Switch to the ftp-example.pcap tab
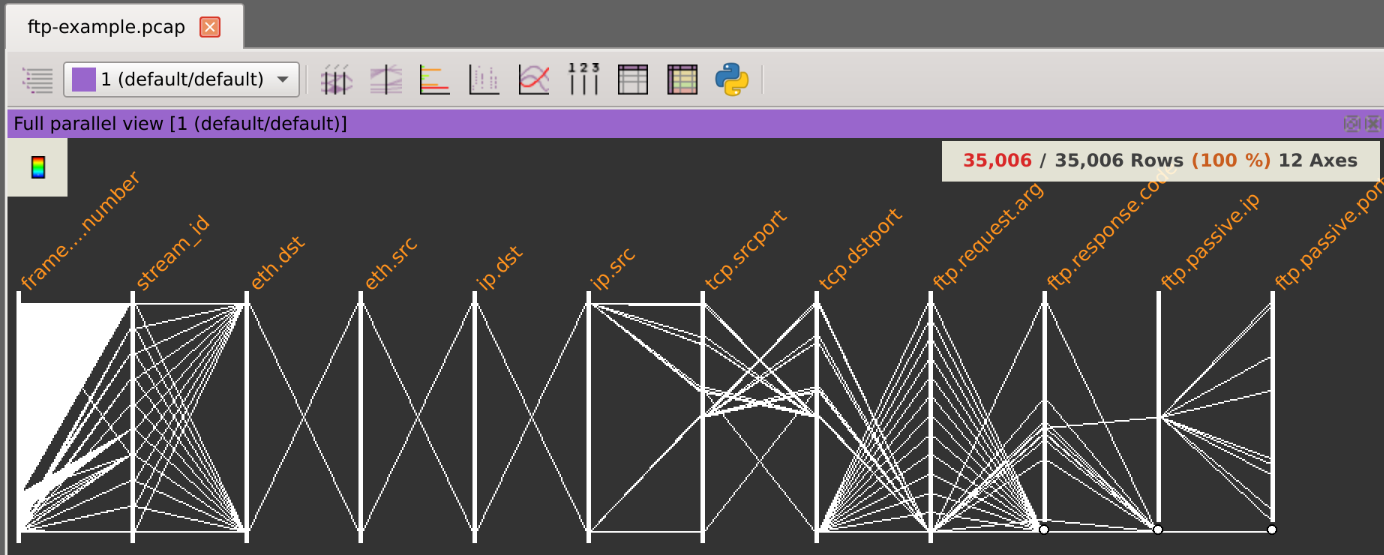Viewport: 1384px width, 555px height. pyautogui.click(x=106, y=27)
